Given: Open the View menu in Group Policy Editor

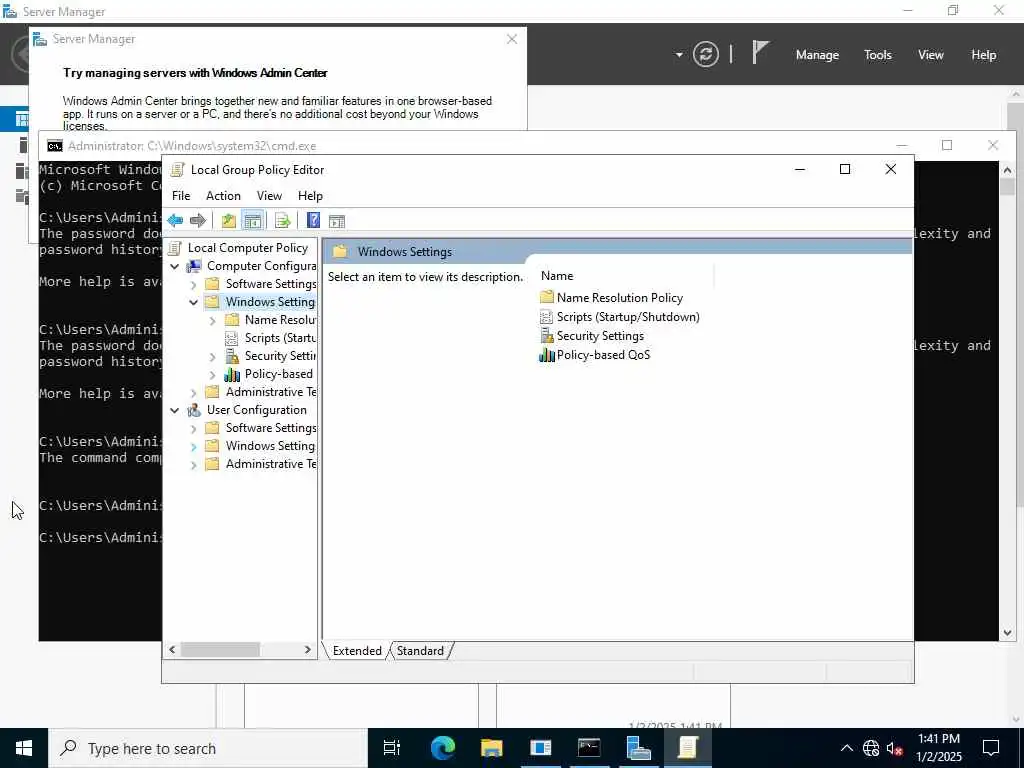Looking at the screenshot, I should point(269,196).
